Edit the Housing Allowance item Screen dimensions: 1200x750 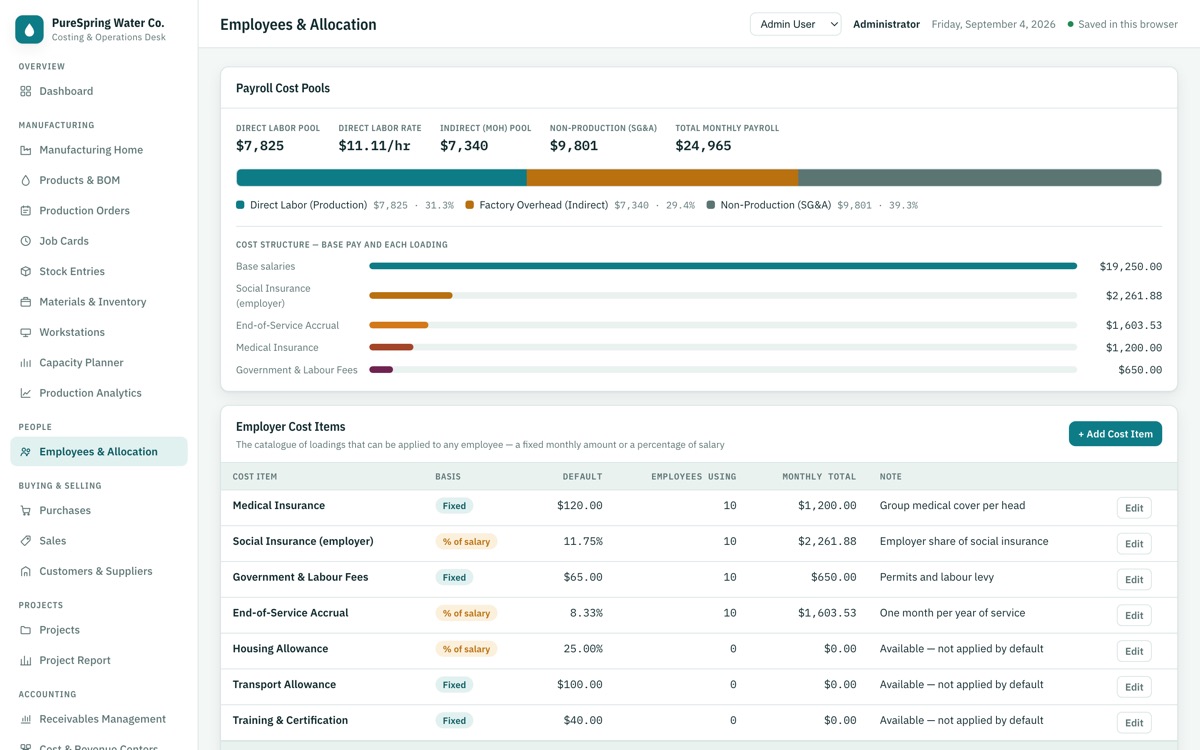point(1134,651)
